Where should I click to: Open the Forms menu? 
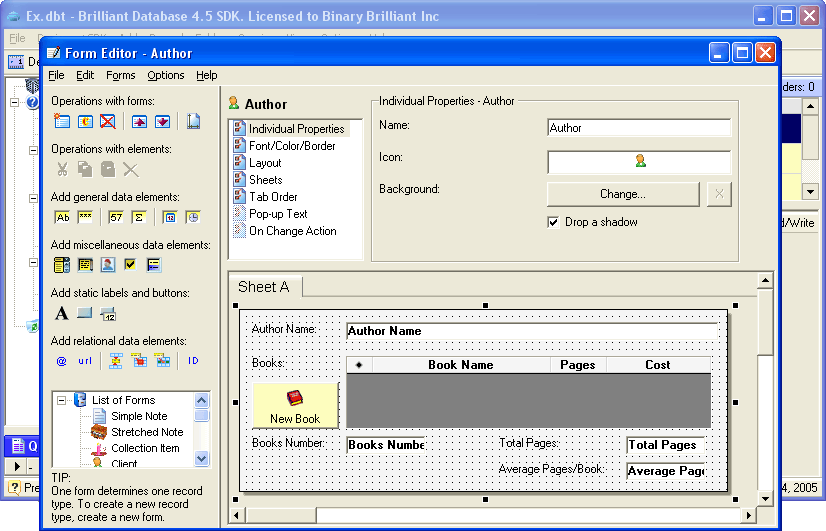coord(121,75)
